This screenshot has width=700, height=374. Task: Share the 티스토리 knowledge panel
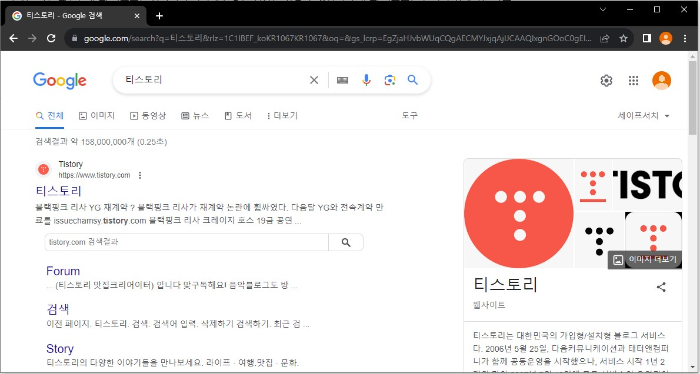point(661,287)
